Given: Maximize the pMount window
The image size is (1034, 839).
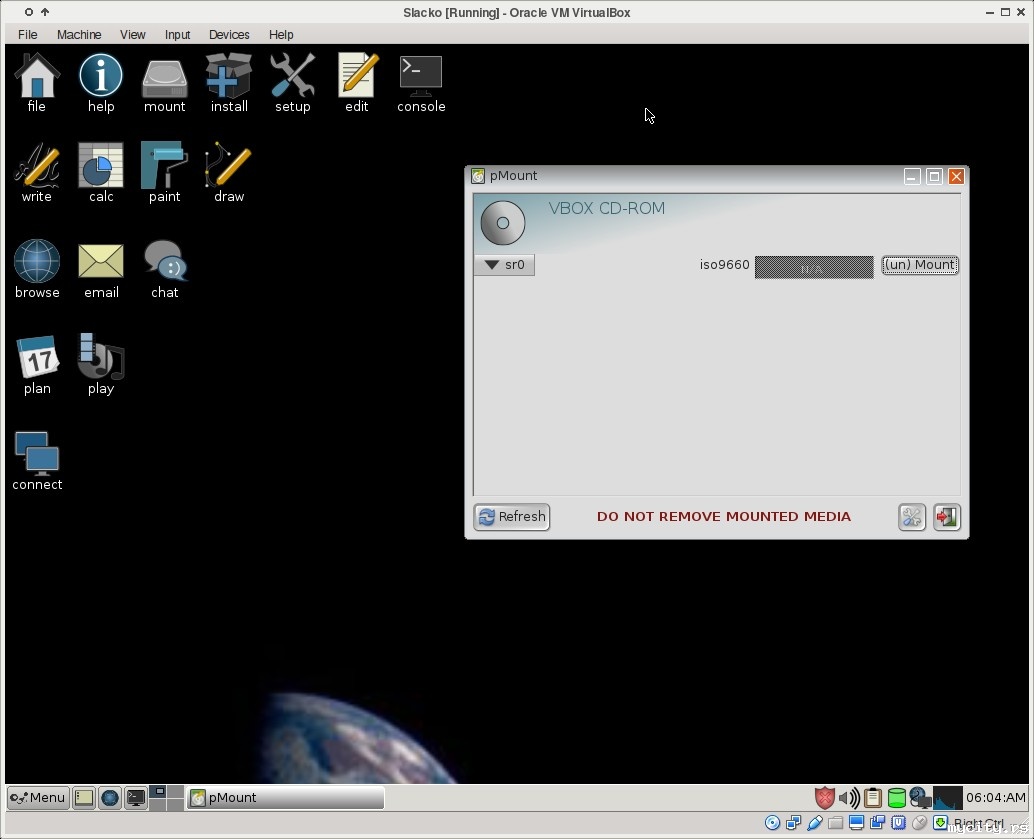Looking at the screenshot, I should point(934,176).
